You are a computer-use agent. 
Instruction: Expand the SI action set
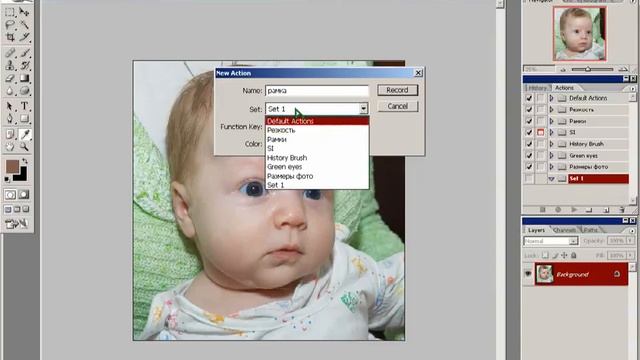pyautogui.click(x=551, y=133)
